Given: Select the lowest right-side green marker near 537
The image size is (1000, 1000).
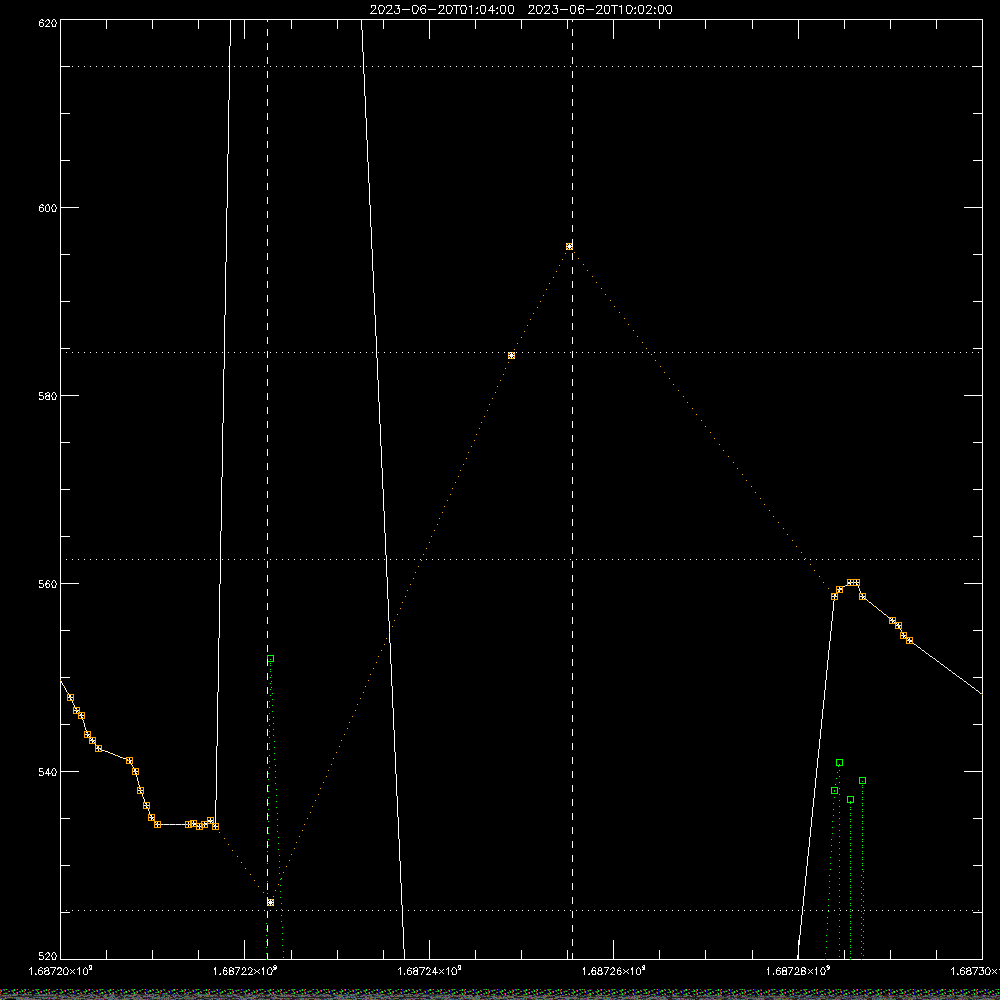Looking at the screenshot, I should click(851, 800).
